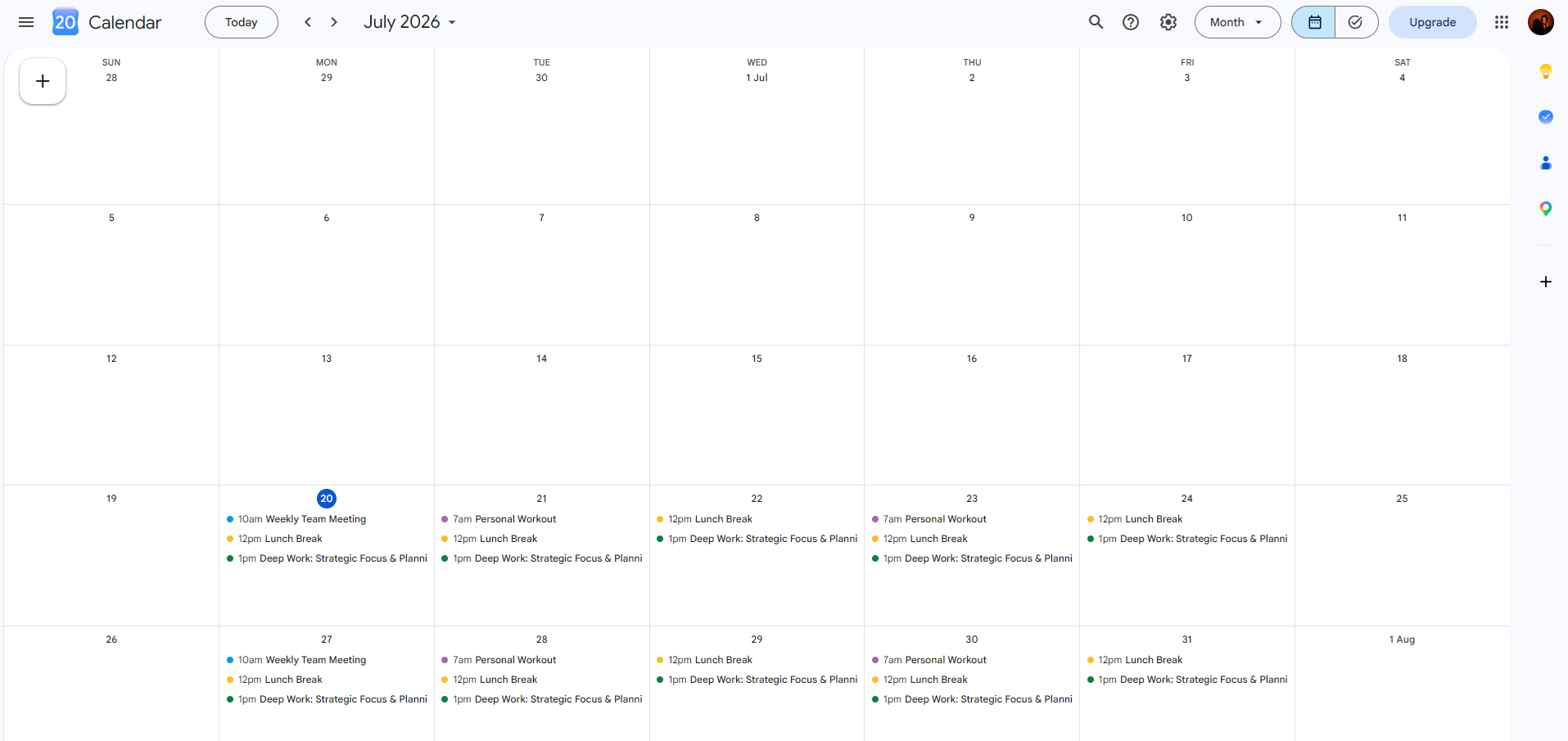The height and width of the screenshot is (741, 1568).
Task: Open Google Tasks from the side panel
Action: click(x=1546, y=117)
